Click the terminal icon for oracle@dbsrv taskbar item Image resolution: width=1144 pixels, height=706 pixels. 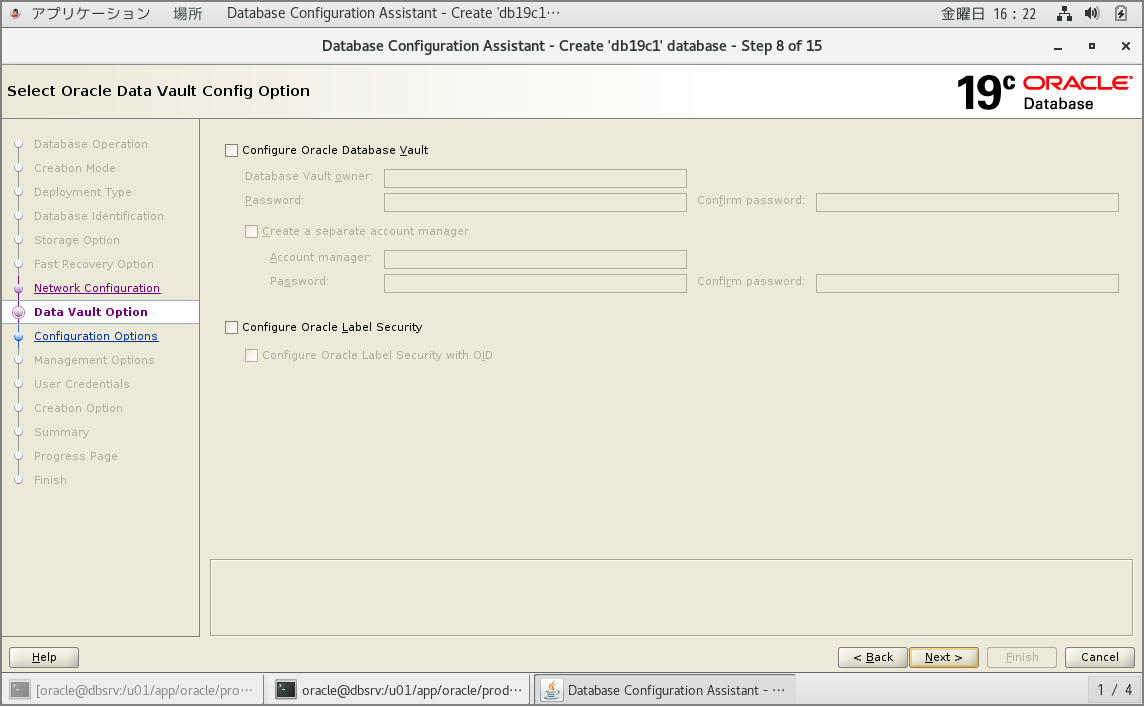coord(287,689)
